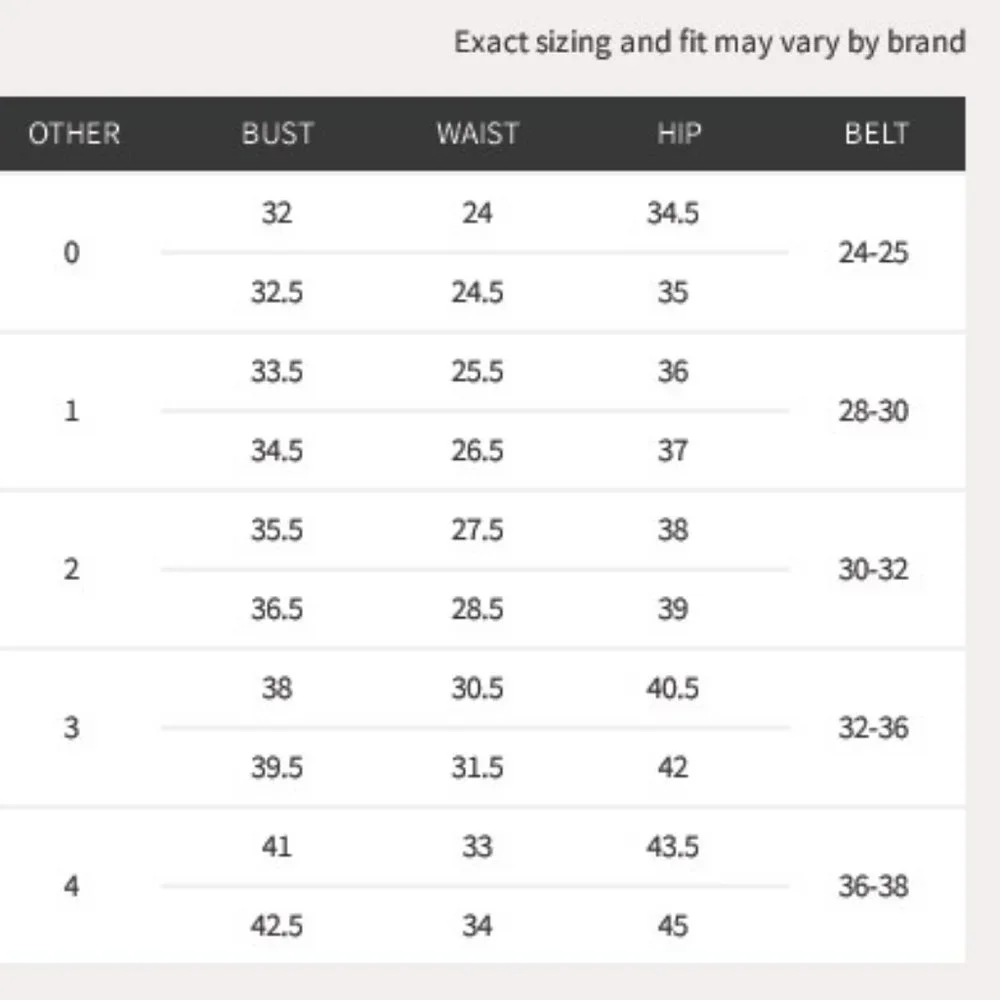
Task: Select the 32-36 belt size cell
Action: point(873,728)
